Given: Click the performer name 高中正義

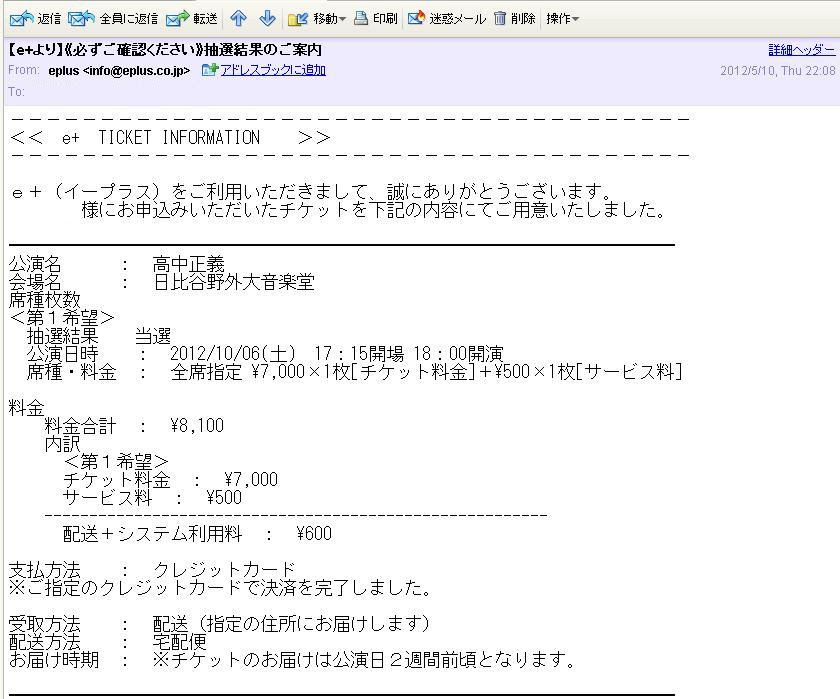Looking at the screenshot, I should pos(189,264).
